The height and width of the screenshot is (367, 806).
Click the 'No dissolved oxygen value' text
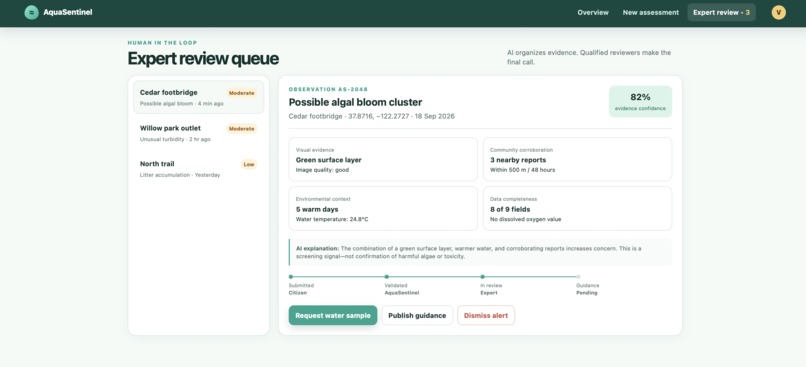[x=525, y=219]
